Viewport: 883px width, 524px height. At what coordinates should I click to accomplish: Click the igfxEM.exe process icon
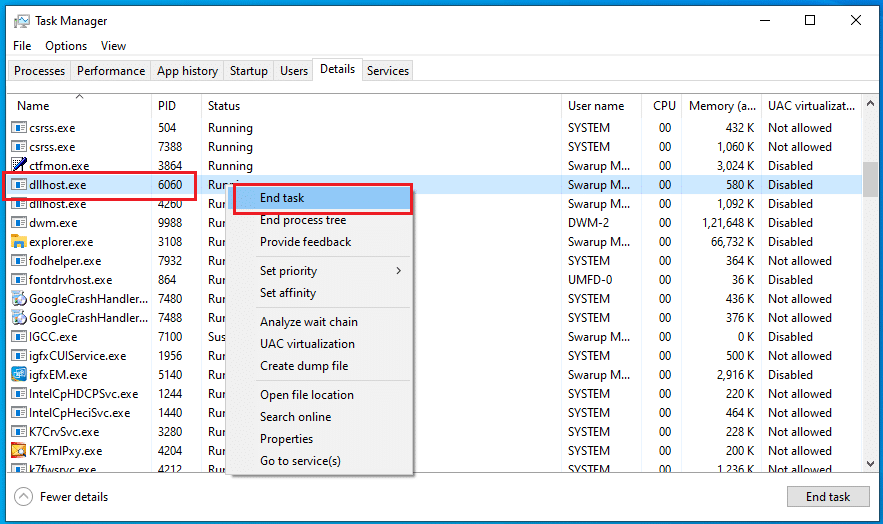click(x=19, y=375)
